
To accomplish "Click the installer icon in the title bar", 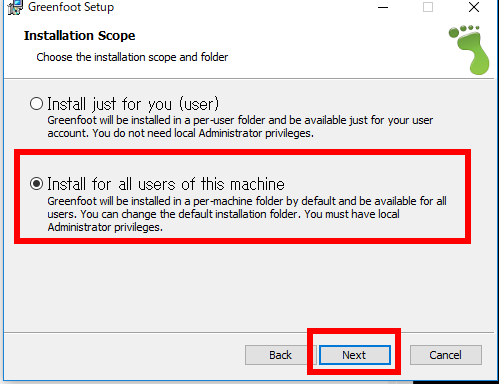I will coord(15,7).
